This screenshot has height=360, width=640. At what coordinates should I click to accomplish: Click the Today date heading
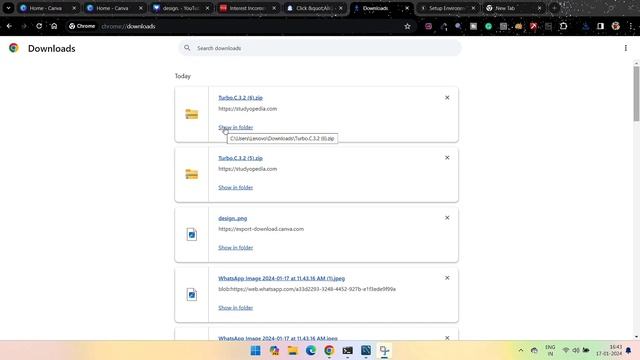click(x=182, y=76)
